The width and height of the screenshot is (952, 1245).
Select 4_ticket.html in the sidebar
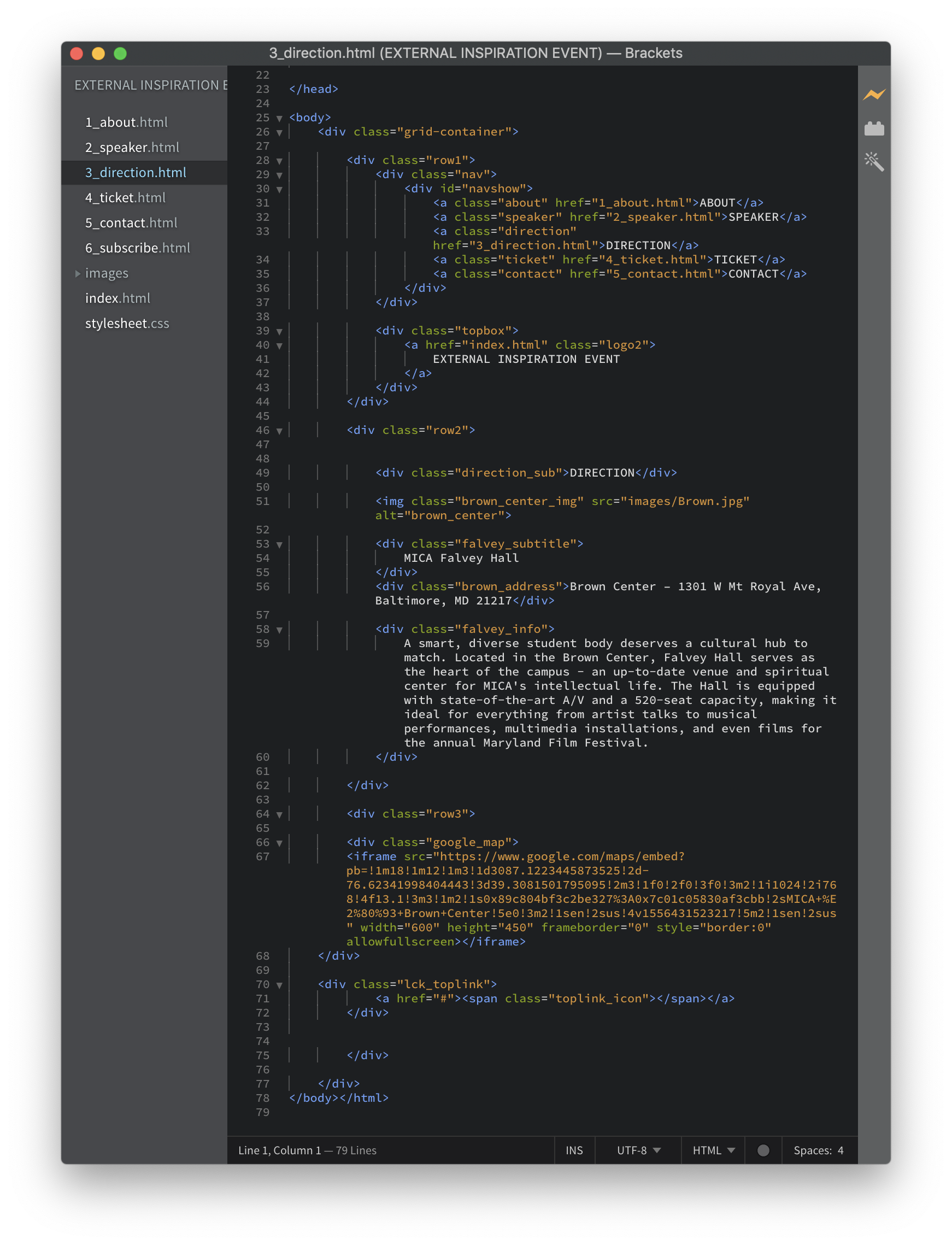coord(125,198)
